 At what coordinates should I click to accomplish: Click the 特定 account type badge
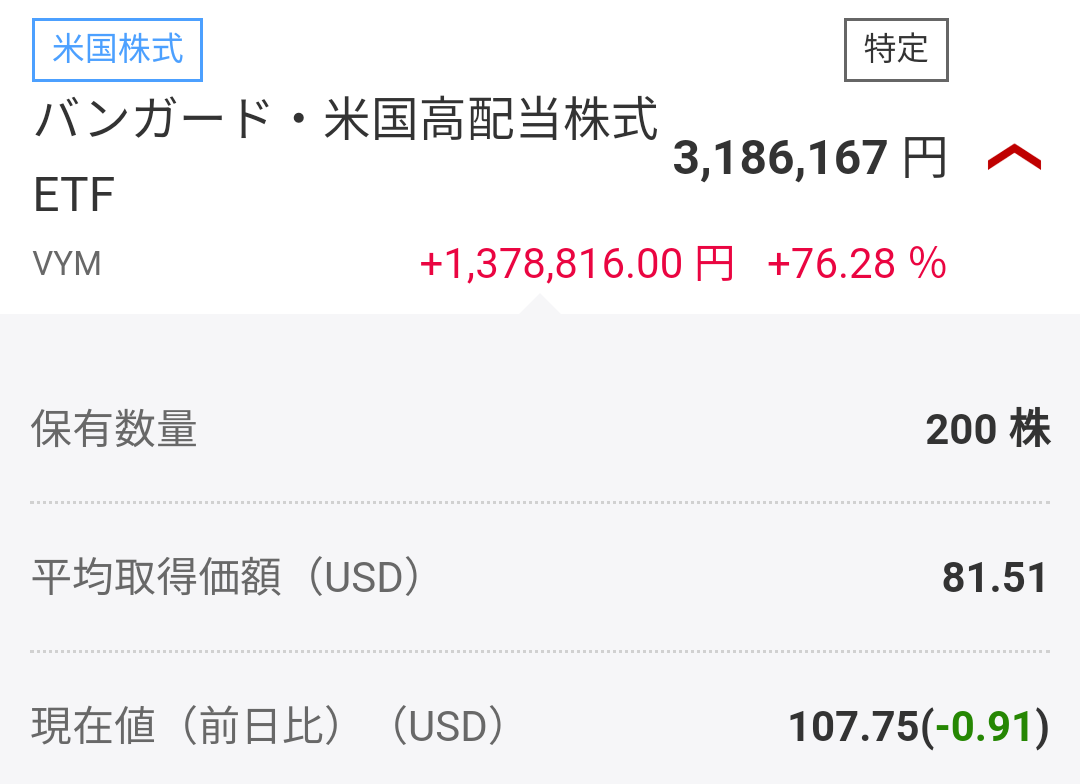pos(896,49)
